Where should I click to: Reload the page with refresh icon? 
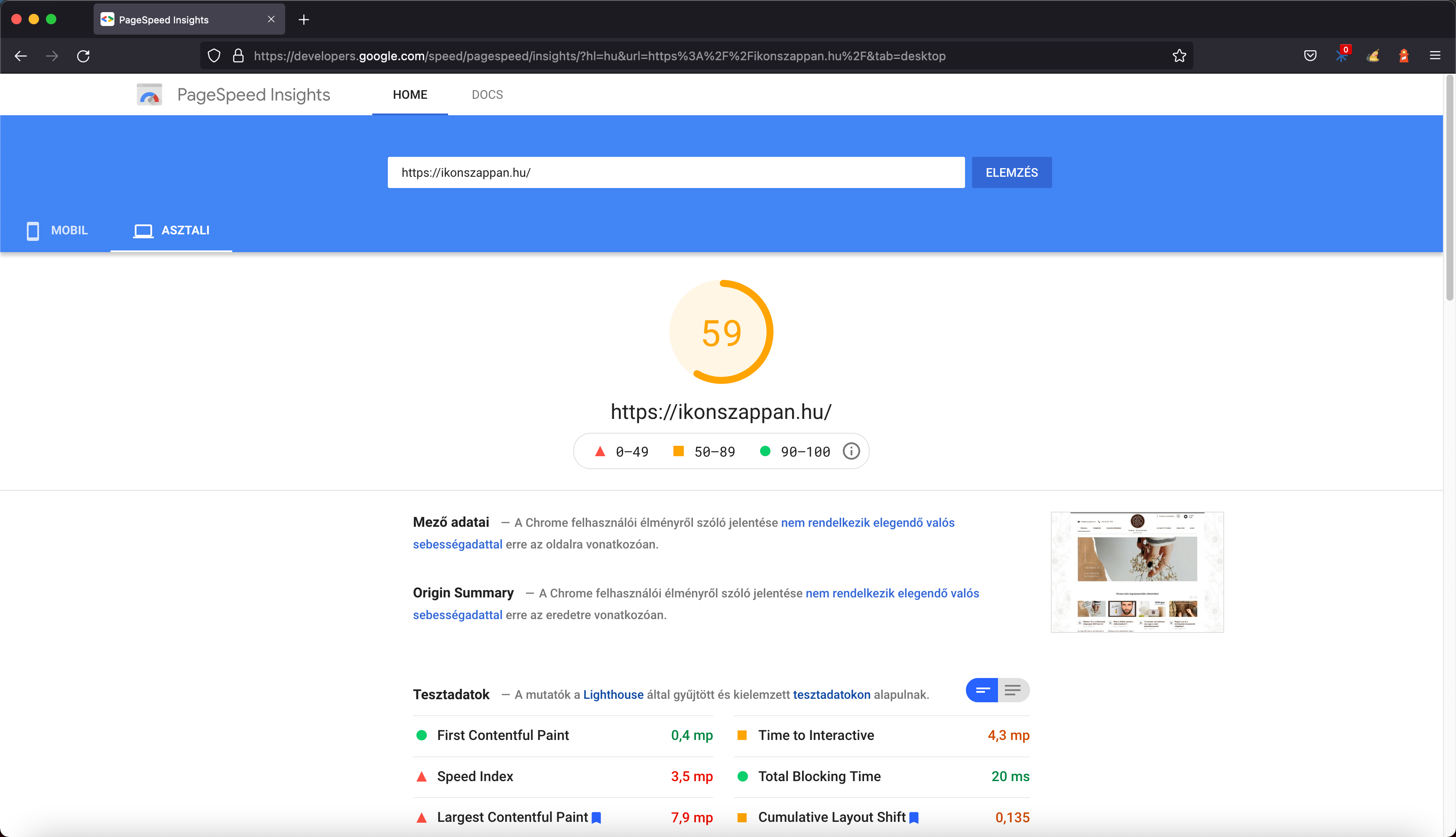(x=83, y=56)
